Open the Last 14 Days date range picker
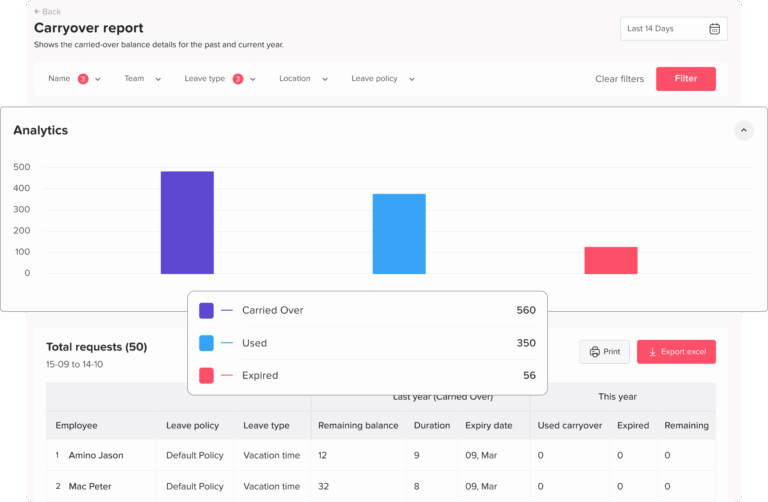The image size is (768, 502). tap(673, 29)
